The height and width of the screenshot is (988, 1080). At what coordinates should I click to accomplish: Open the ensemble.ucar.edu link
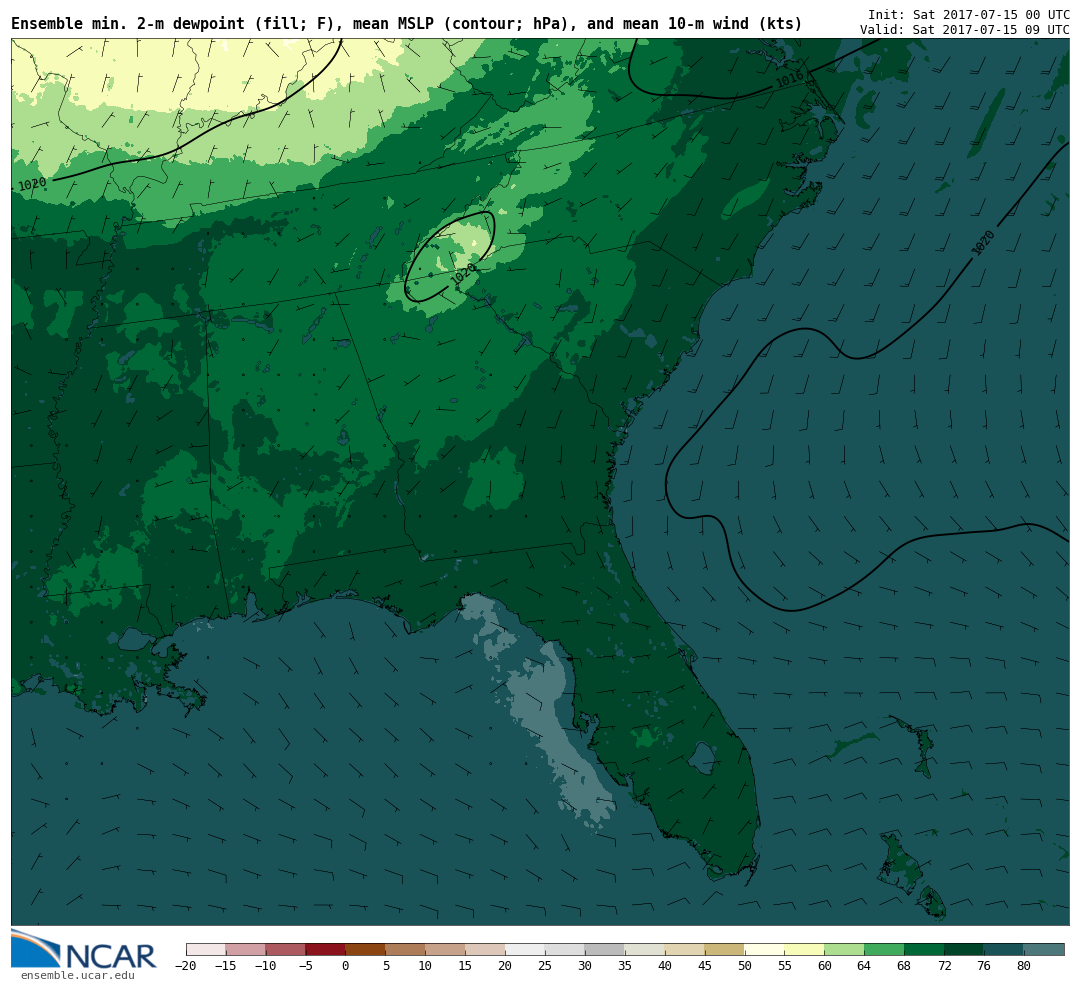click(x=78, y=976)
